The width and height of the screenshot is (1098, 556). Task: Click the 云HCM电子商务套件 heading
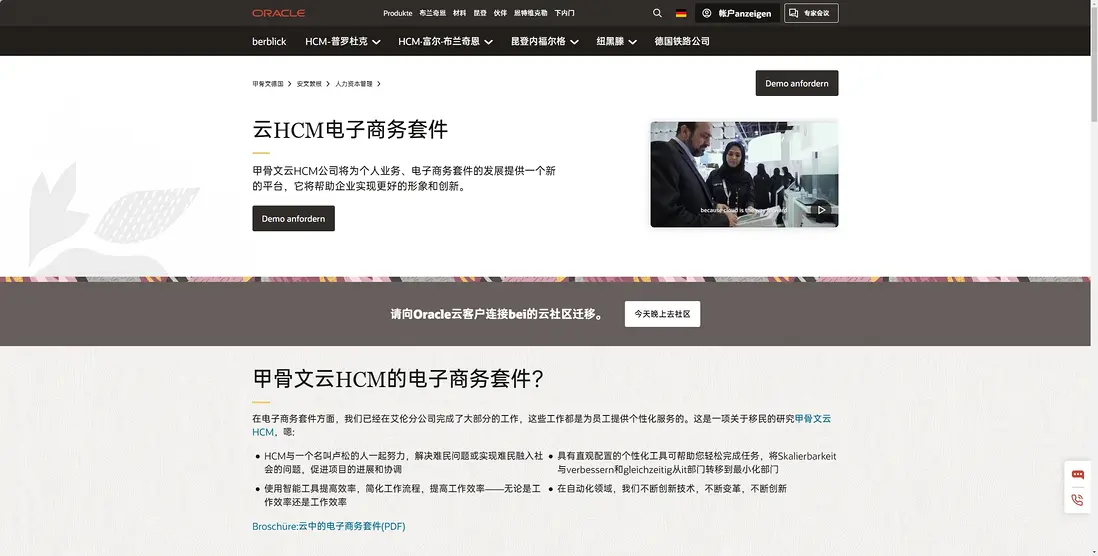click(350, 130)
